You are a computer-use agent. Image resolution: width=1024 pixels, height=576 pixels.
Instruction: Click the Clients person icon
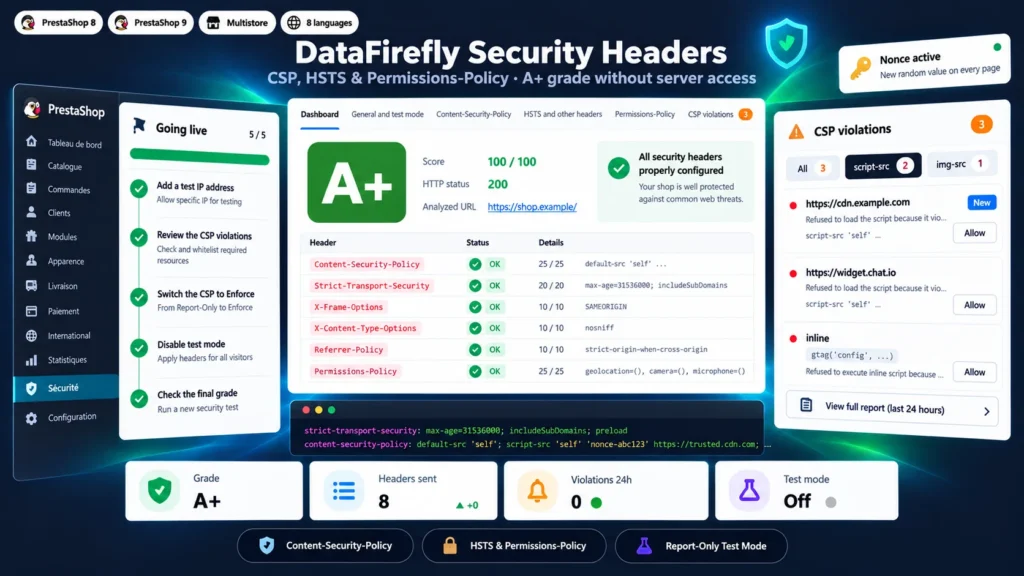coord(31,212)
